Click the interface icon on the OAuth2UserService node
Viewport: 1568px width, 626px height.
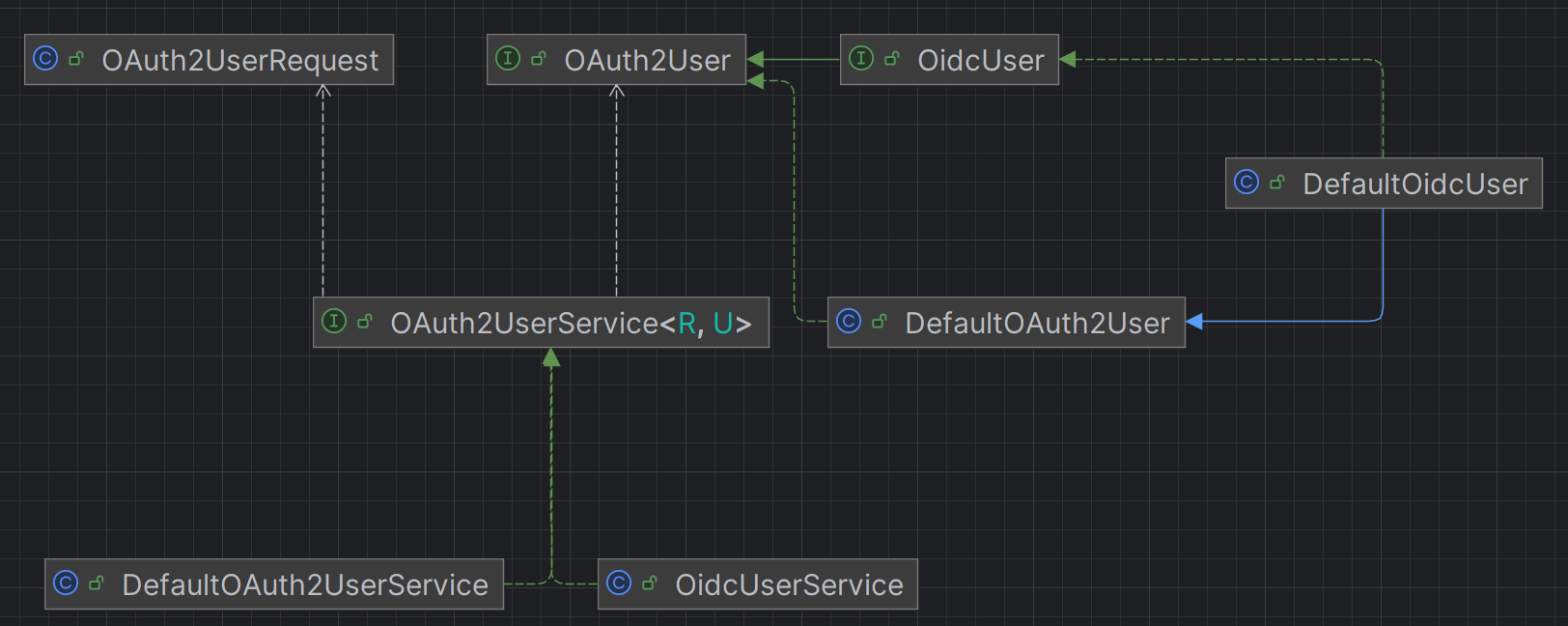pos(334,322)
